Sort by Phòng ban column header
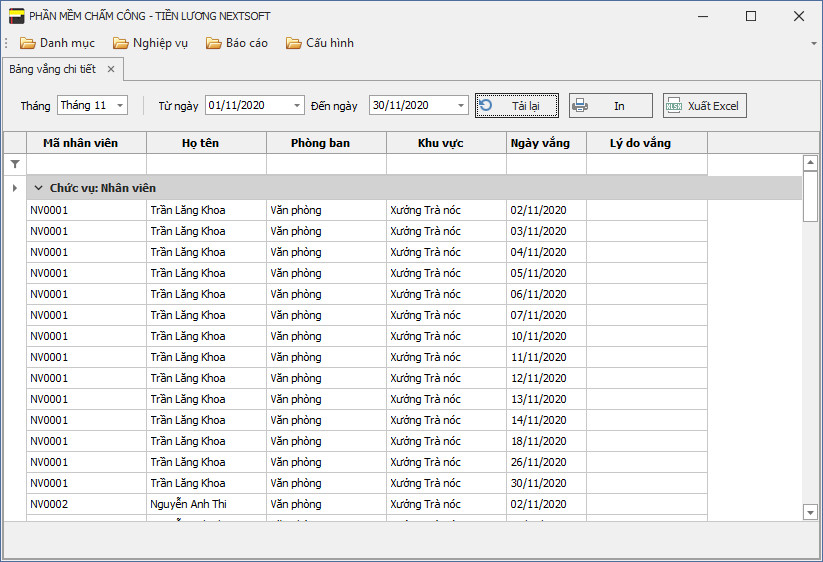 click(x=326, y=143)
